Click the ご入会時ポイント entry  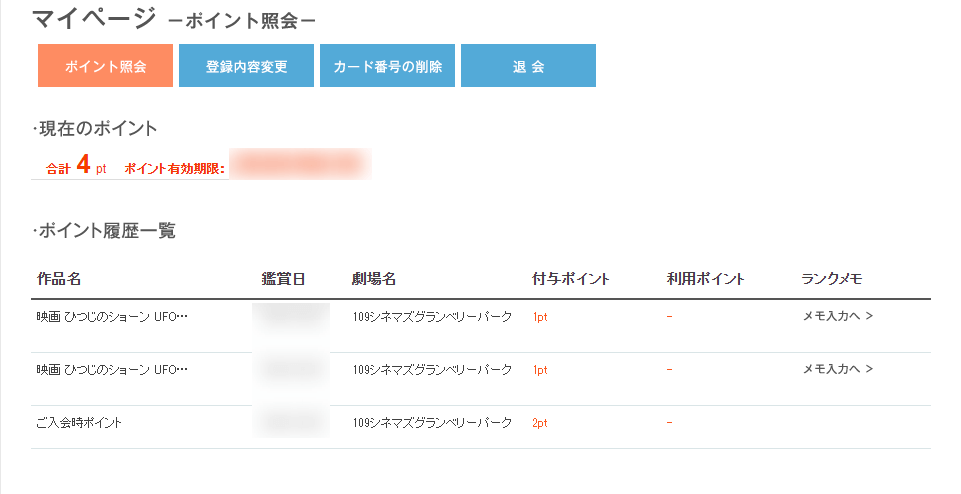pyautogui.click(x=79, y=422)
